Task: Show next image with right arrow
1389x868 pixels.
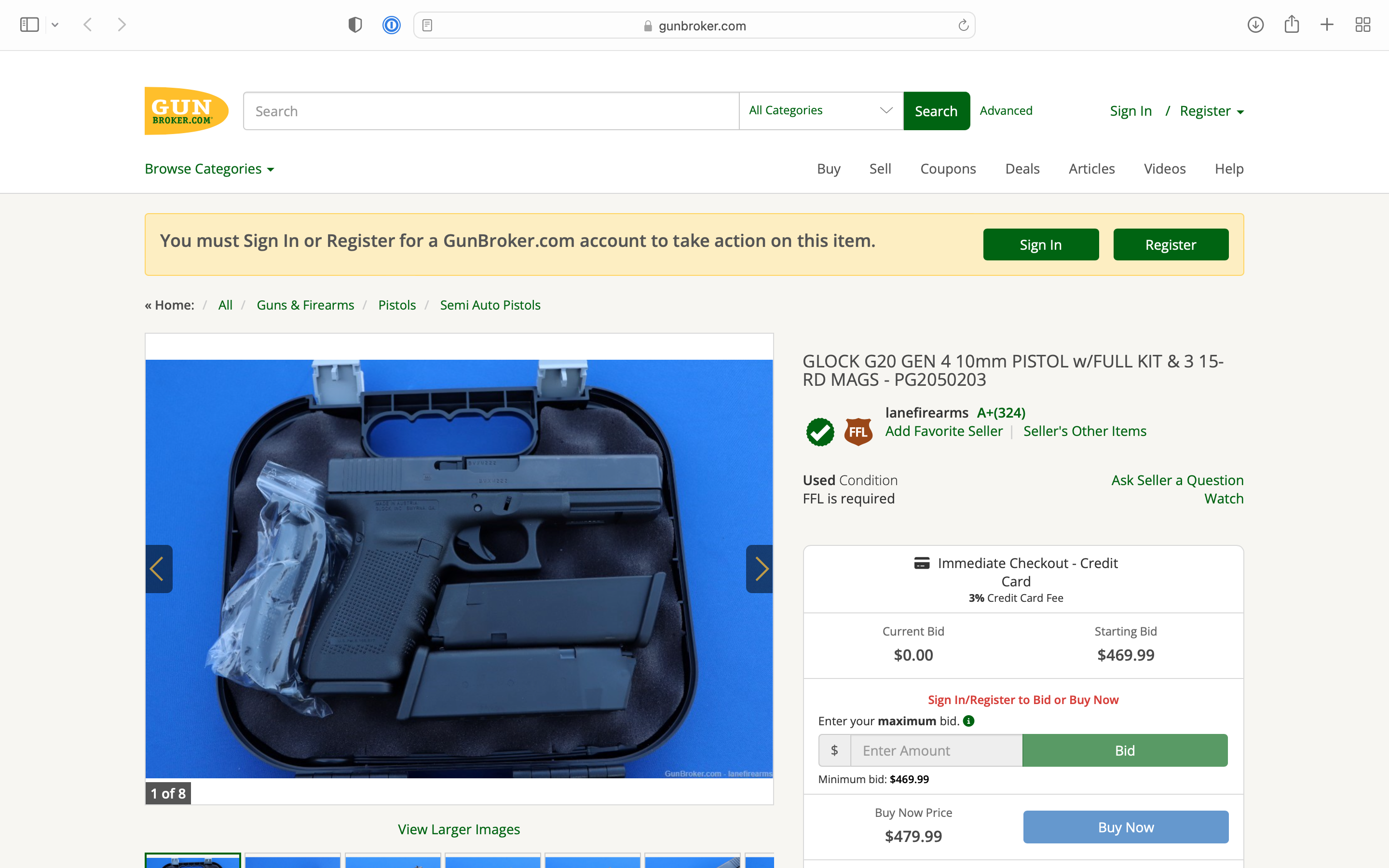Action: [x=759, y=569]
